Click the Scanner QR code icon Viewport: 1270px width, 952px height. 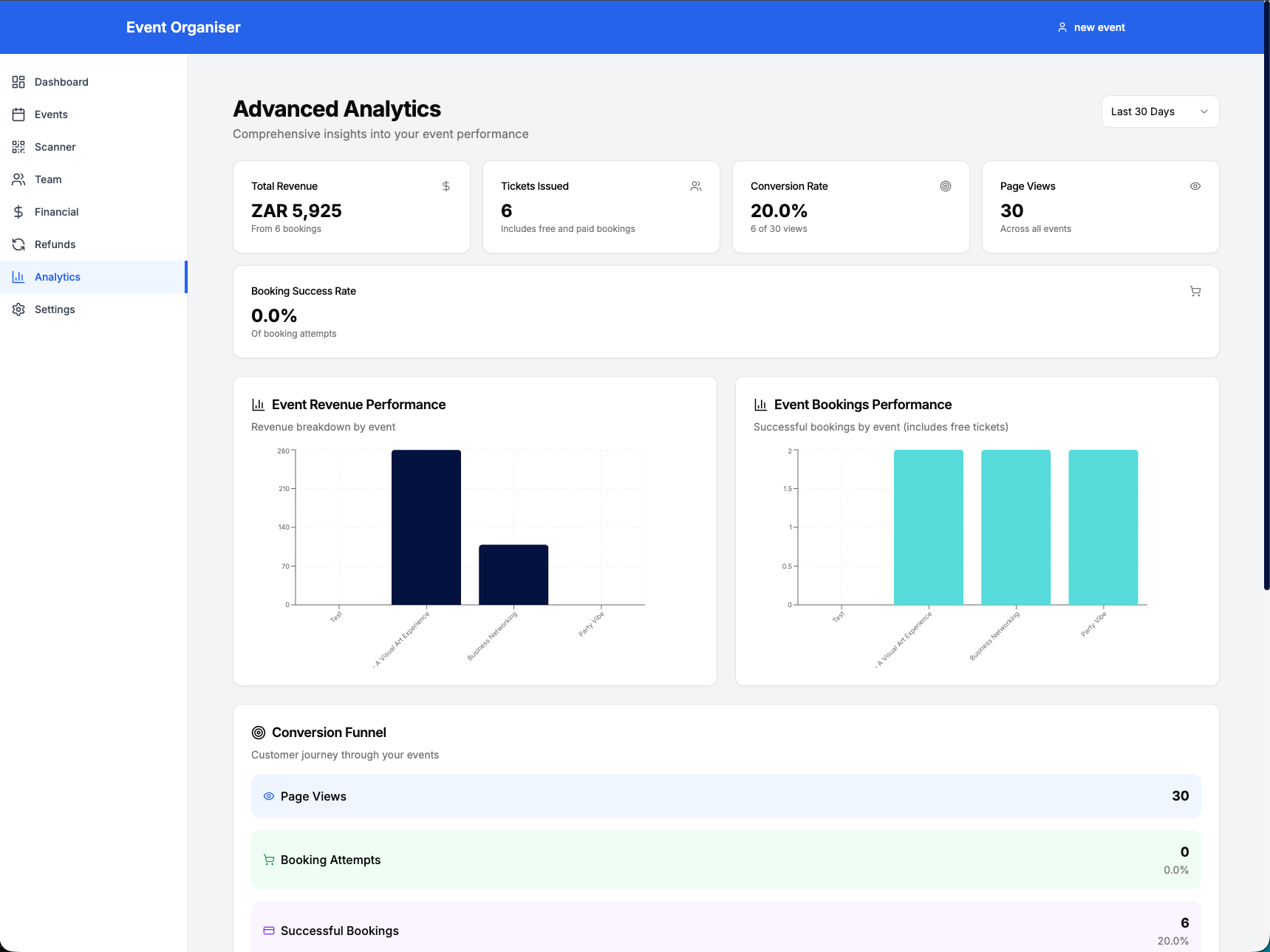click(18, 147)
